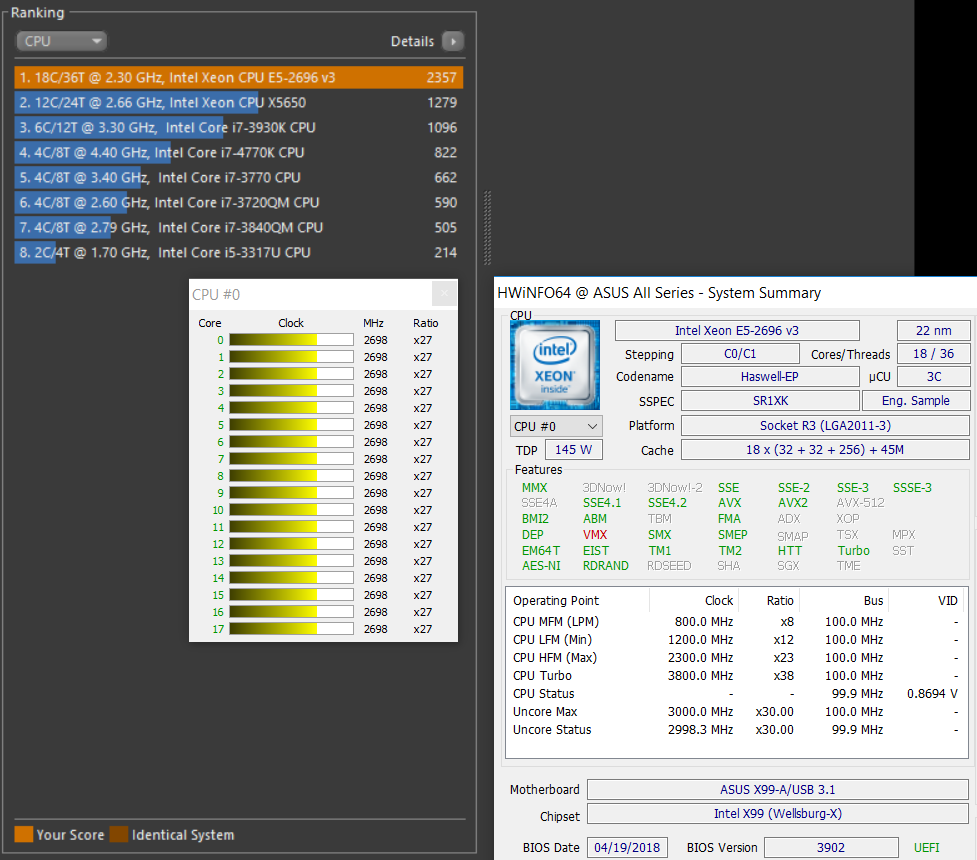Click the Core 0 clock bar

tap(291, 340)
